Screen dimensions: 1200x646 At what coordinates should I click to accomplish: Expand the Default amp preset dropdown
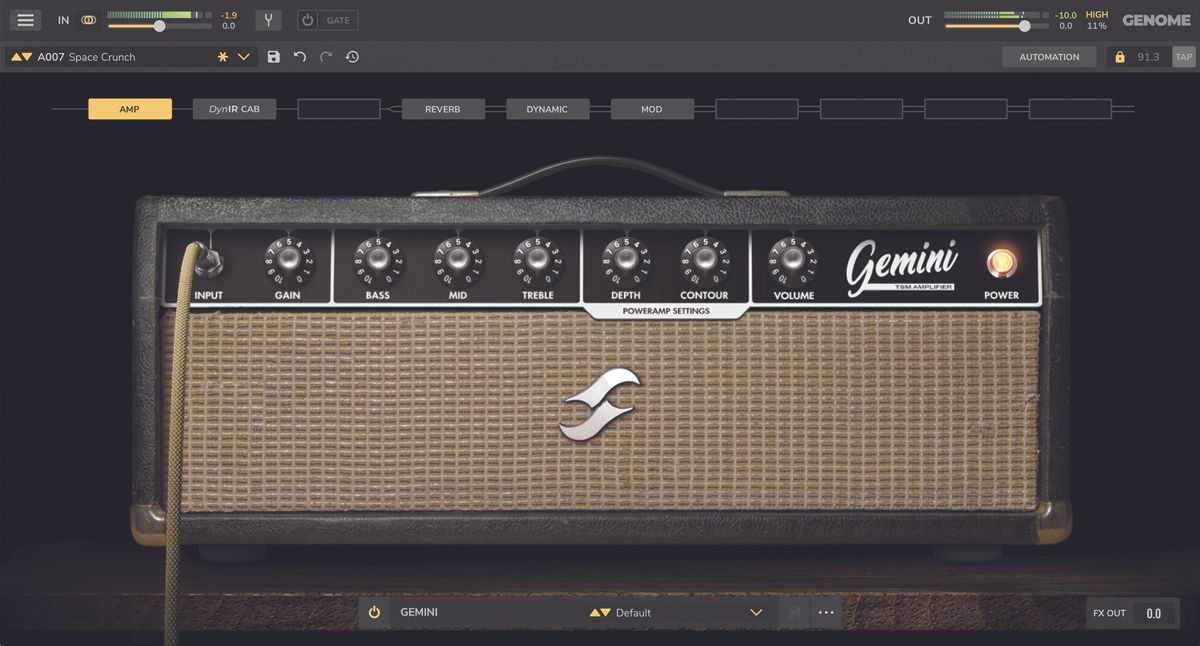757,612
